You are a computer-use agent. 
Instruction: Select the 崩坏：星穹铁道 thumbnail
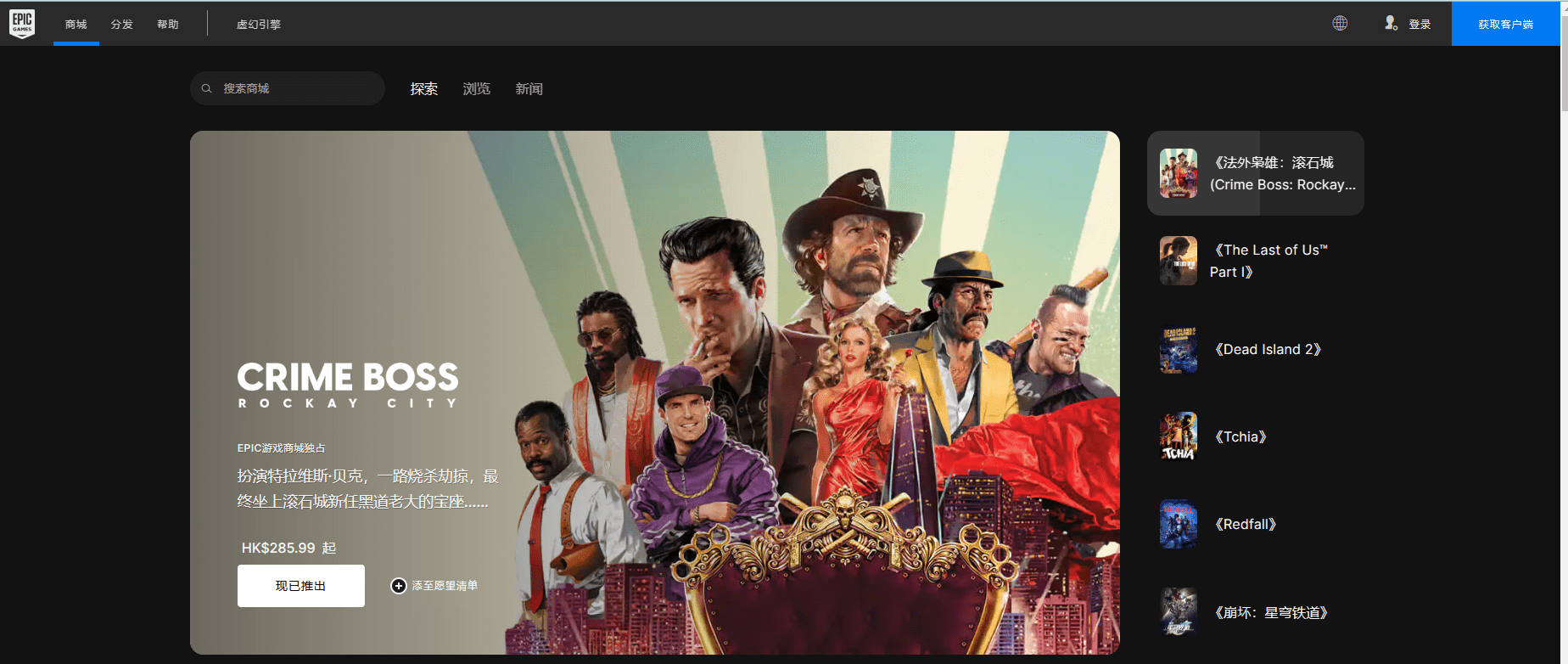click(x=1179, y=612)
